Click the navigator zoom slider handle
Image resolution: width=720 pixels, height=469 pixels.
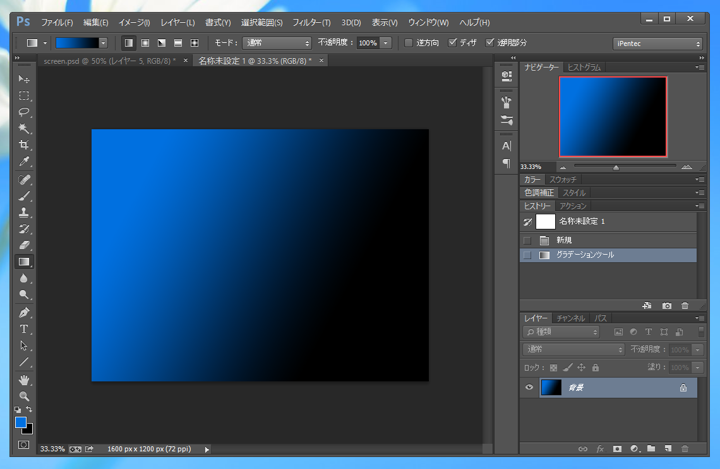616,168
